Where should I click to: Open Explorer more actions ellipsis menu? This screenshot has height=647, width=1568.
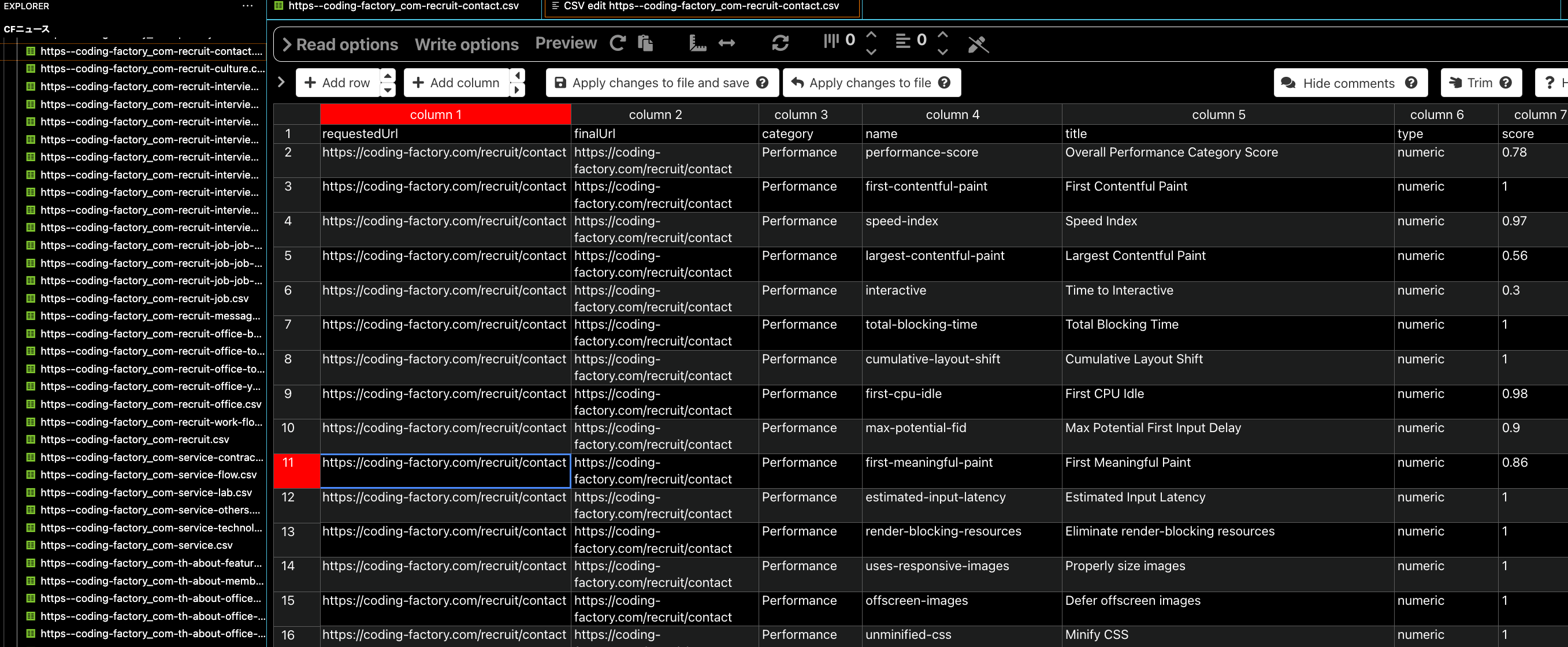pos(247,6)
